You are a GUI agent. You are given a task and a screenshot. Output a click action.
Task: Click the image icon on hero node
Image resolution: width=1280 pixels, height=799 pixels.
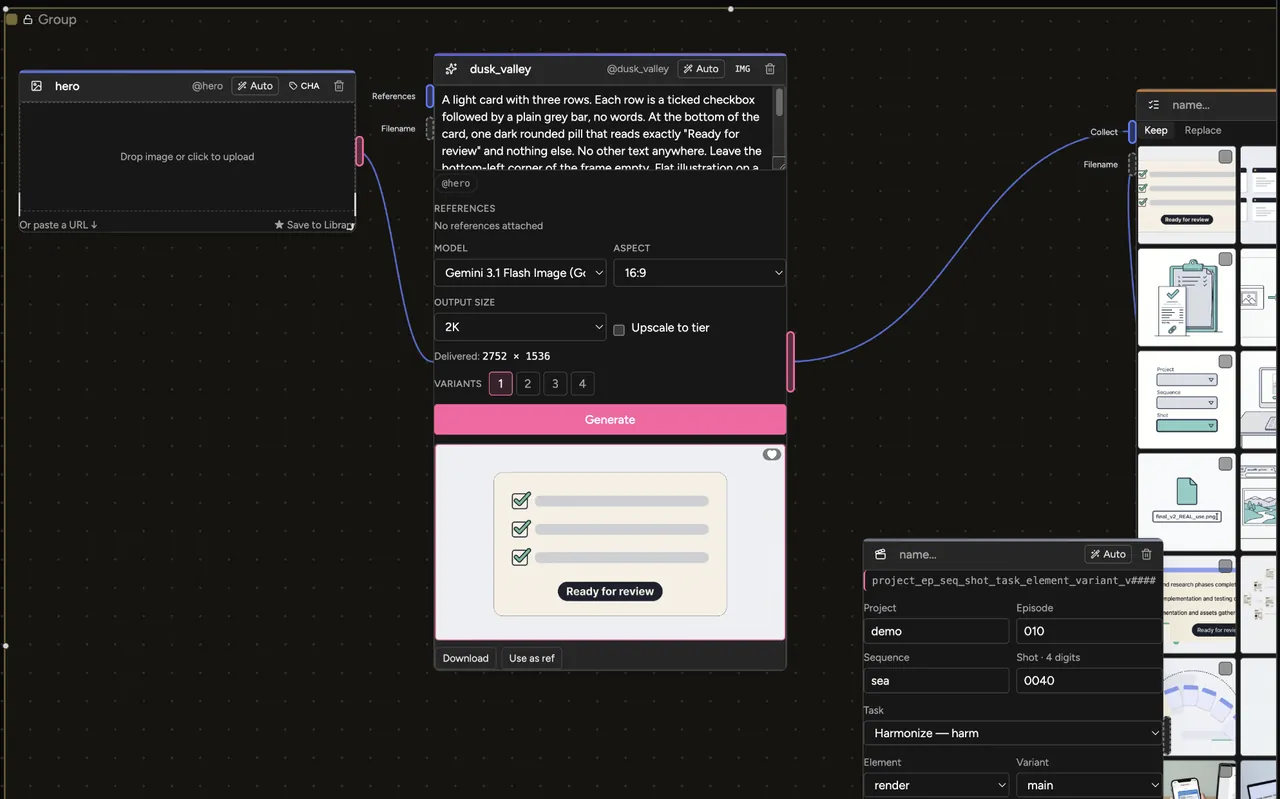pos(37,86)
